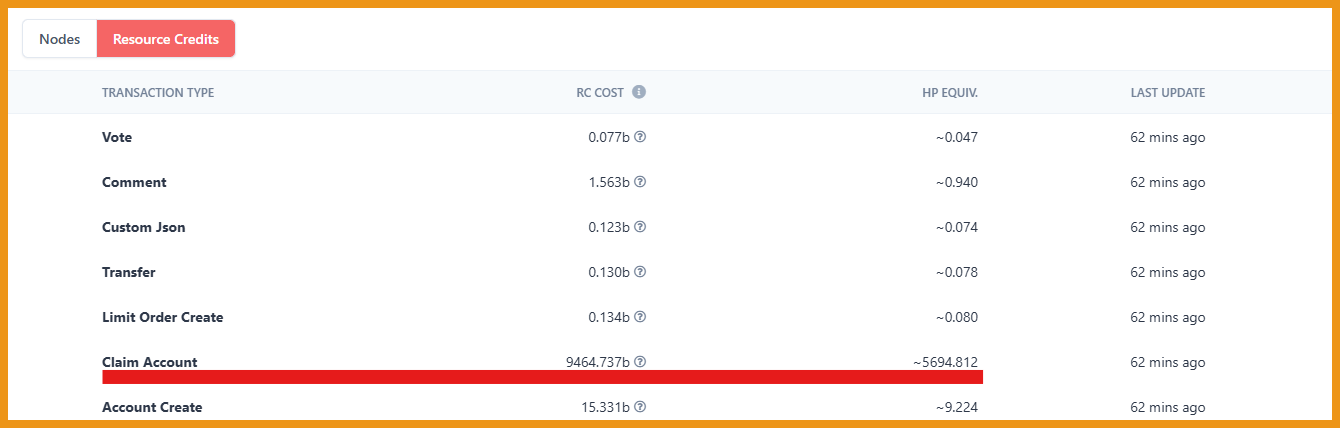Click the TRANSACTION TYPE column header

(x=158, y=93)
